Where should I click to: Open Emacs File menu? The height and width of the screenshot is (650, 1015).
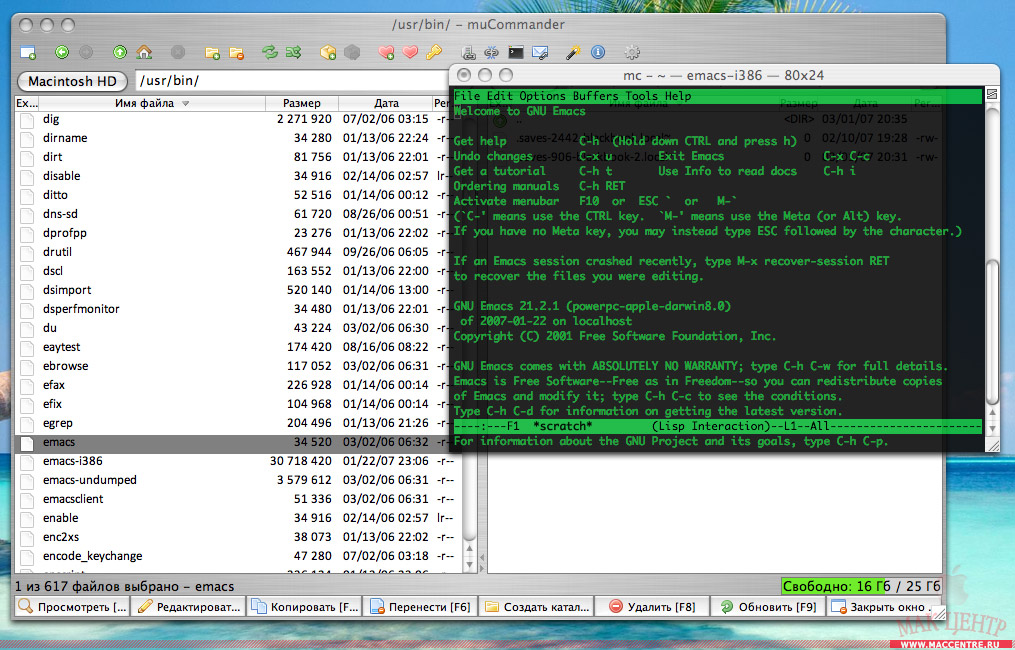pyautogui.click(x=467, y=96)
